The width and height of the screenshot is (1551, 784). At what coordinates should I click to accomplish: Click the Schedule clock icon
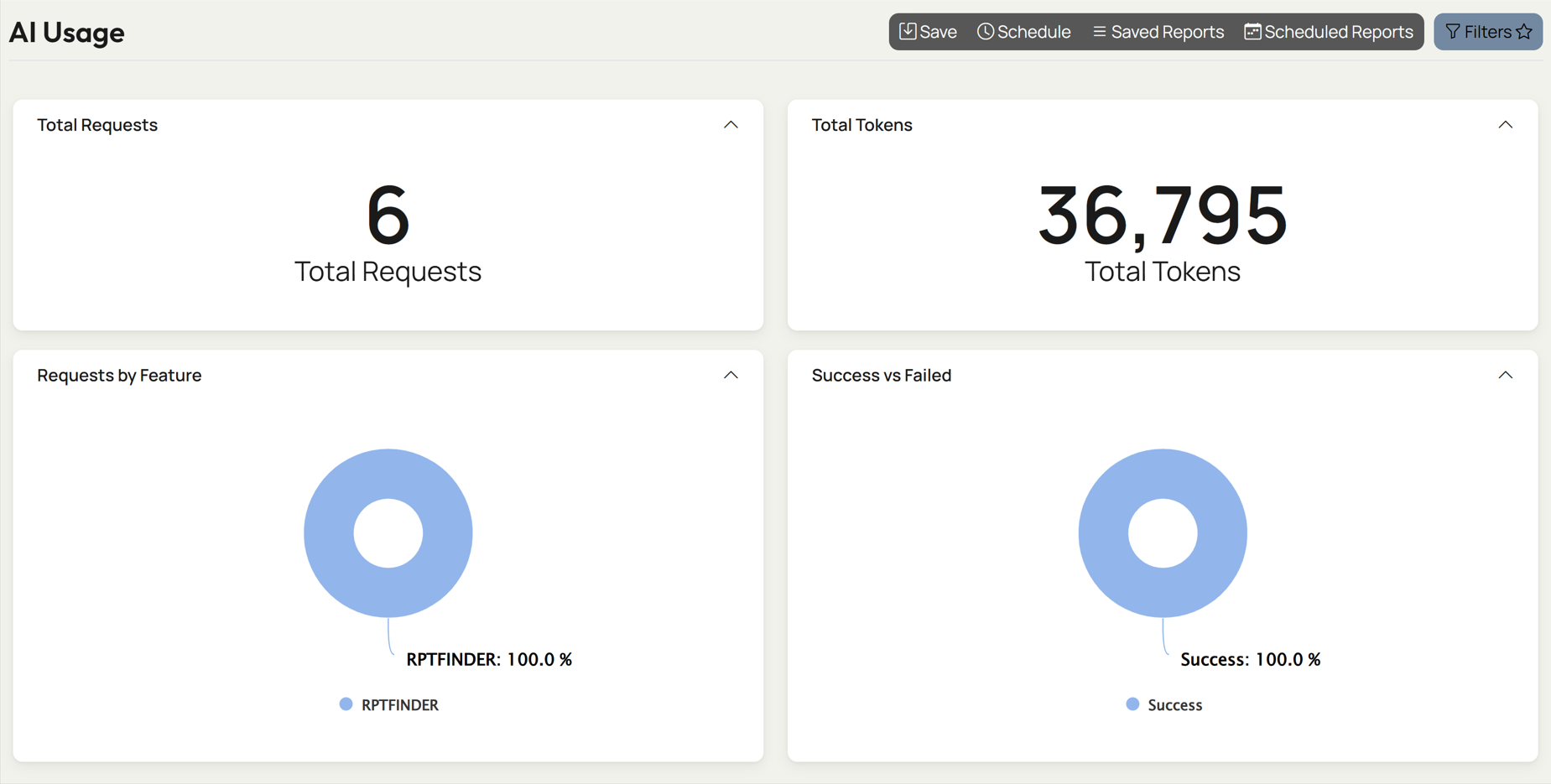986,32
